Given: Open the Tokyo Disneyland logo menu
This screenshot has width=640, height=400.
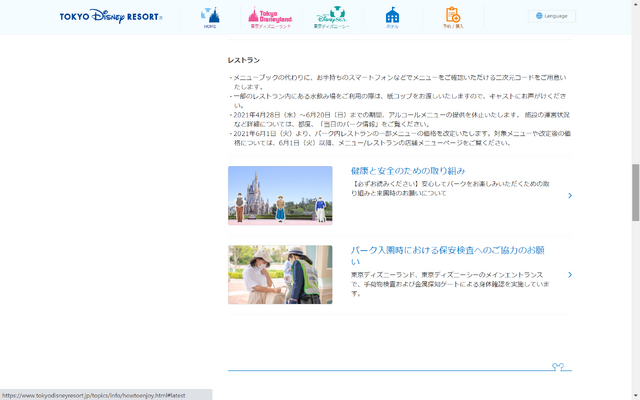Looking at the screenshot, I should 271,18.
